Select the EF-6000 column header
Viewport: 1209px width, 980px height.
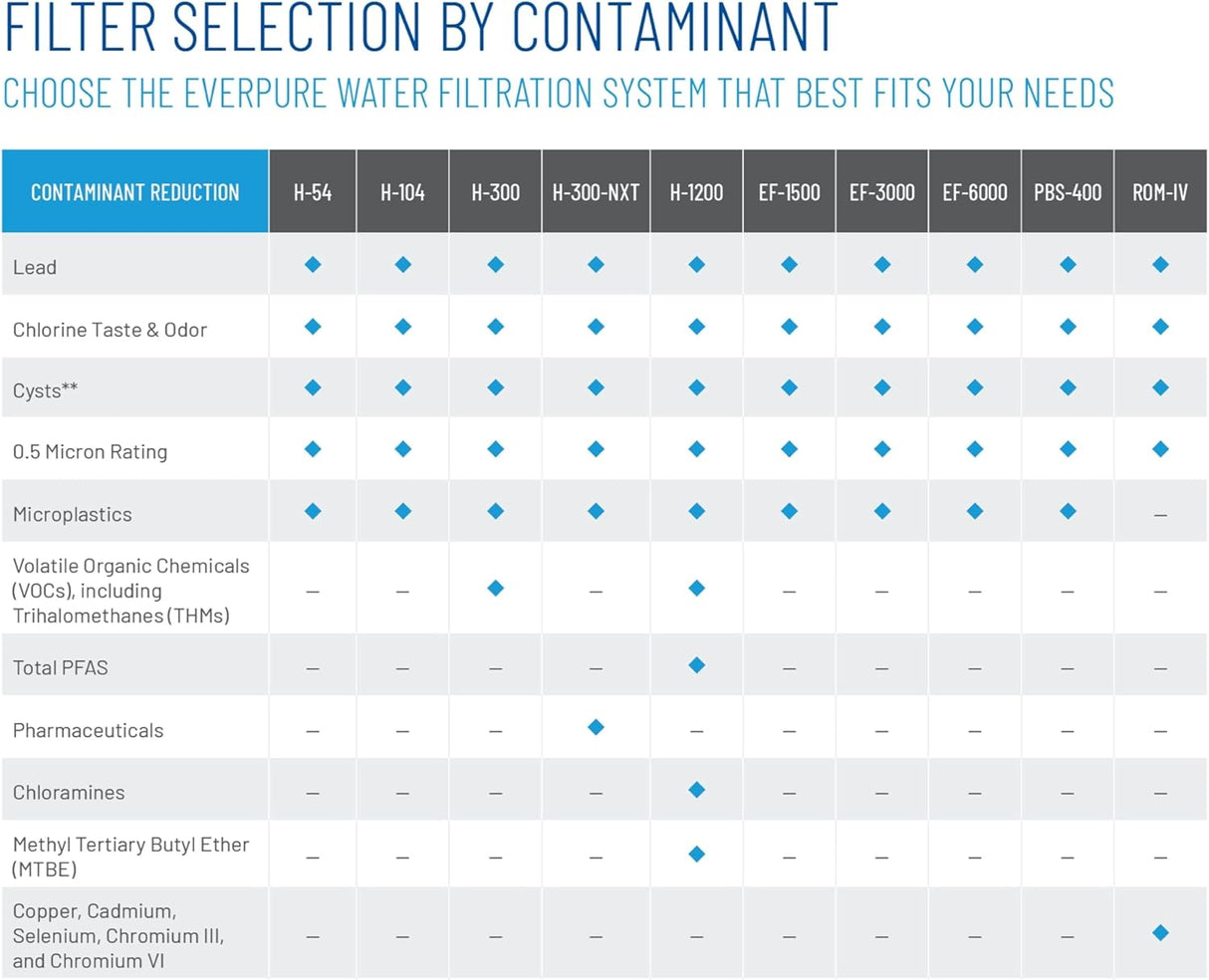click(975, 192)
